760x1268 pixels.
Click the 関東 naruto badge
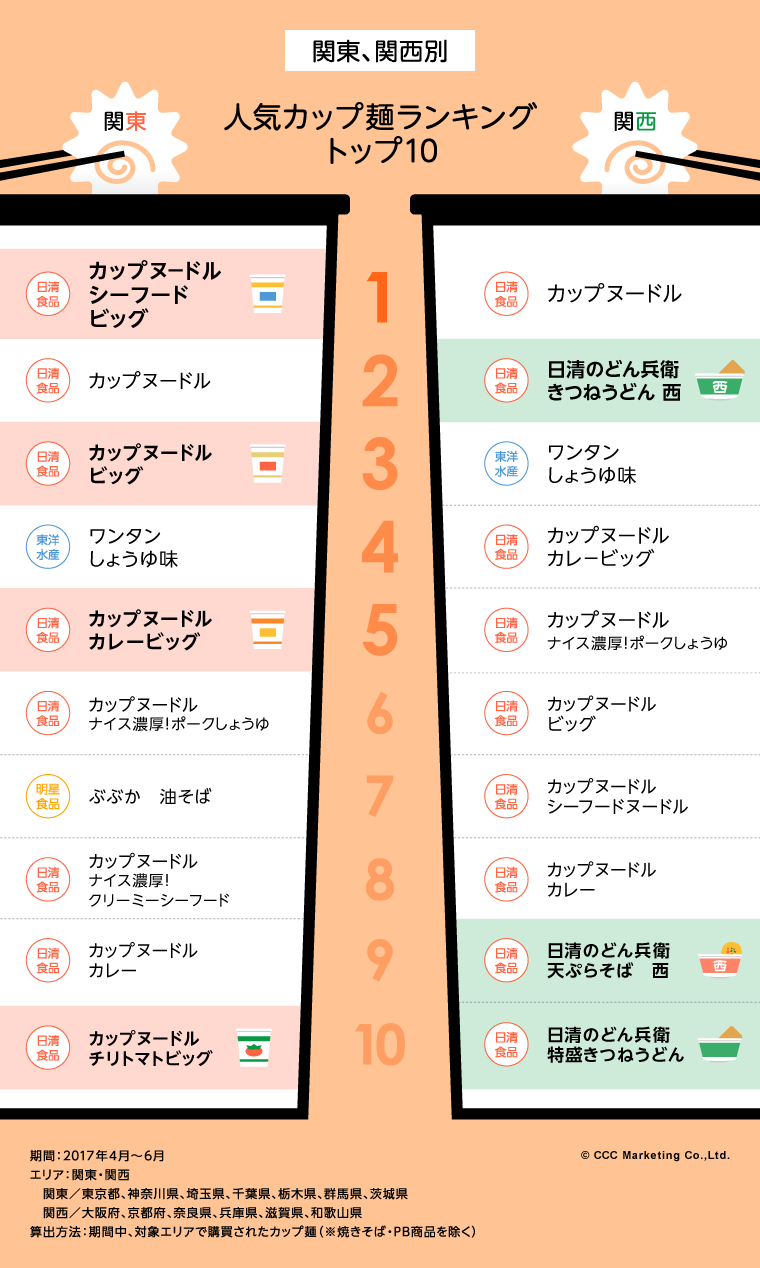tap(124, 140)
